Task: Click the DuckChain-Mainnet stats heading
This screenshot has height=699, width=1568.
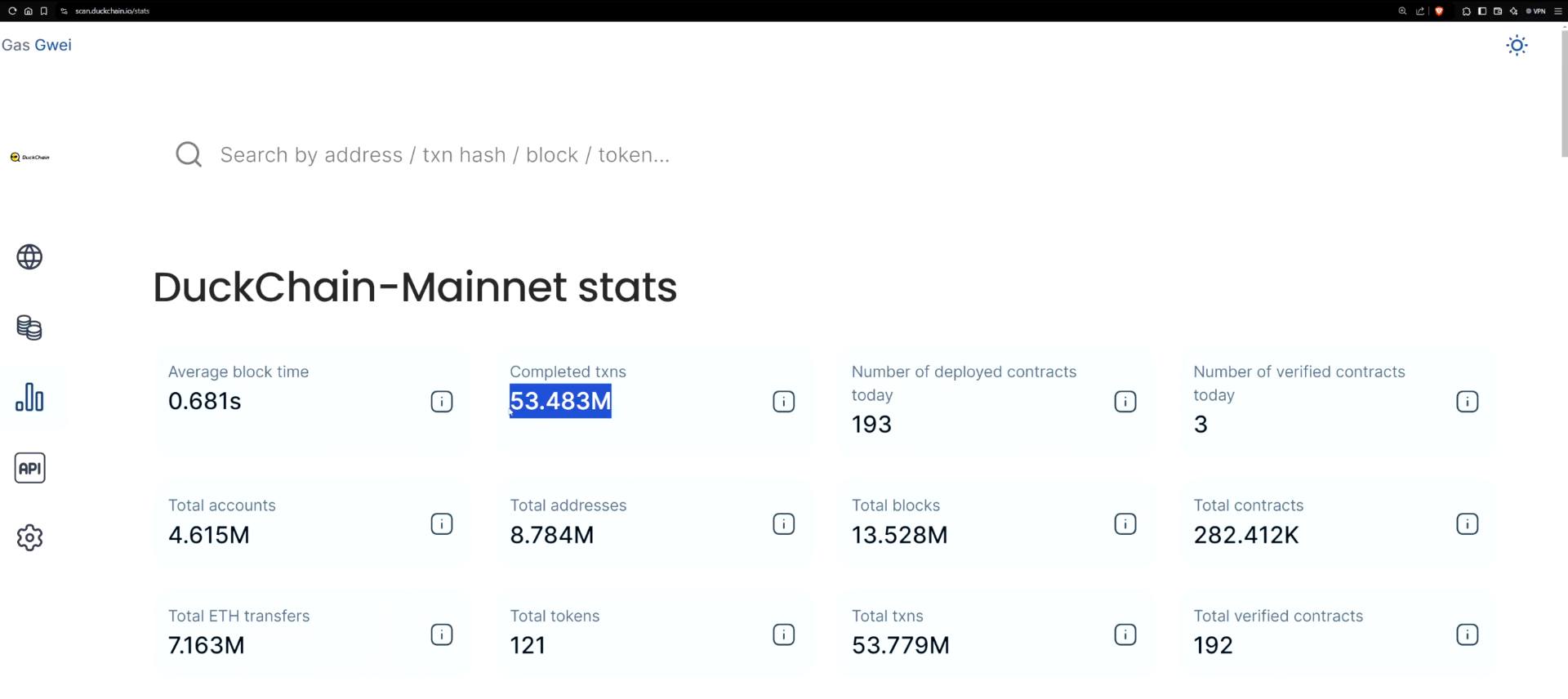Action: point(415,287)
